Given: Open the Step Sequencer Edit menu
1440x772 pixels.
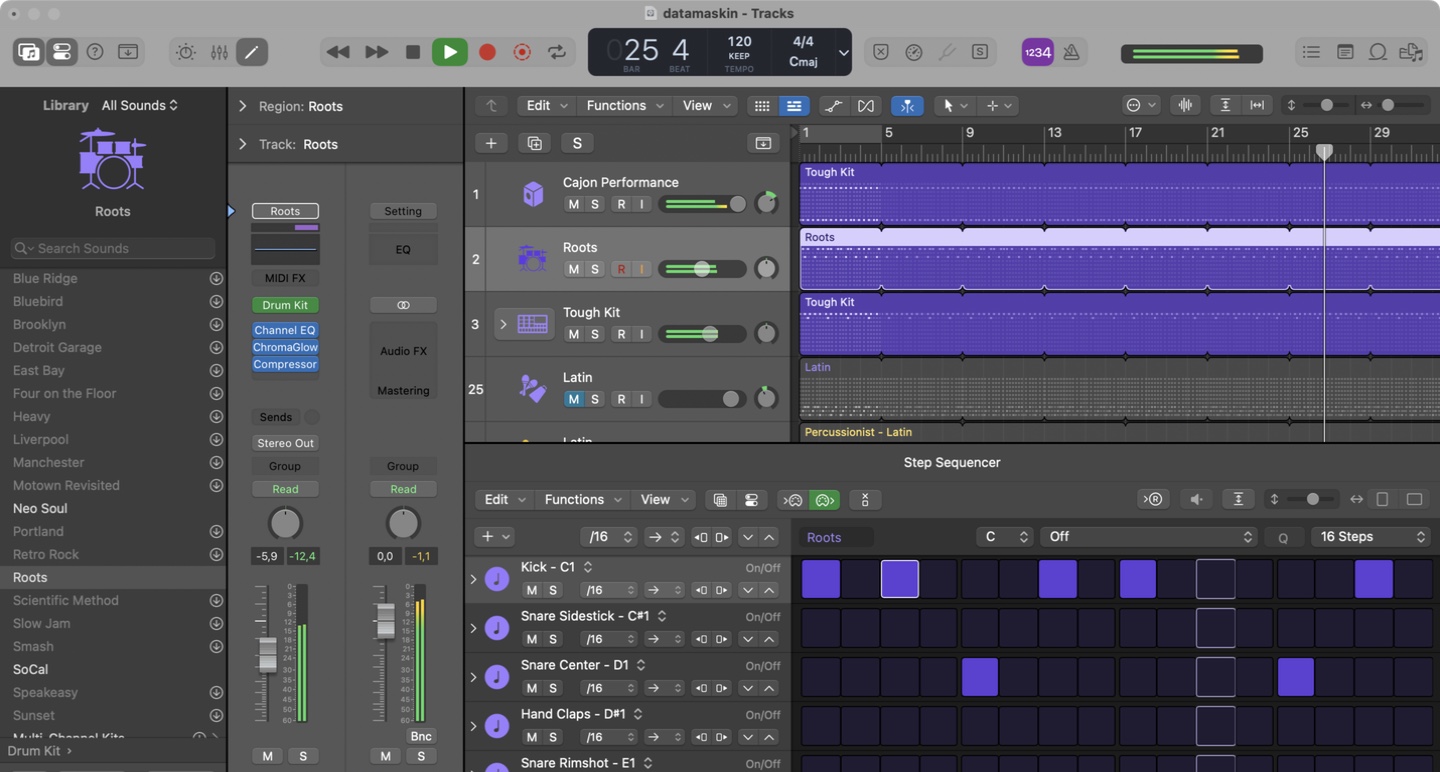Looking at the screenshot, I should click(503, 499).
